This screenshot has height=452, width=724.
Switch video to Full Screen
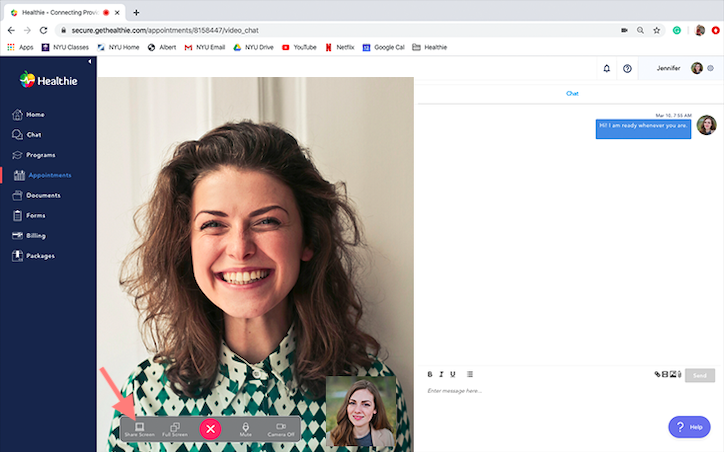pos(175,429)
